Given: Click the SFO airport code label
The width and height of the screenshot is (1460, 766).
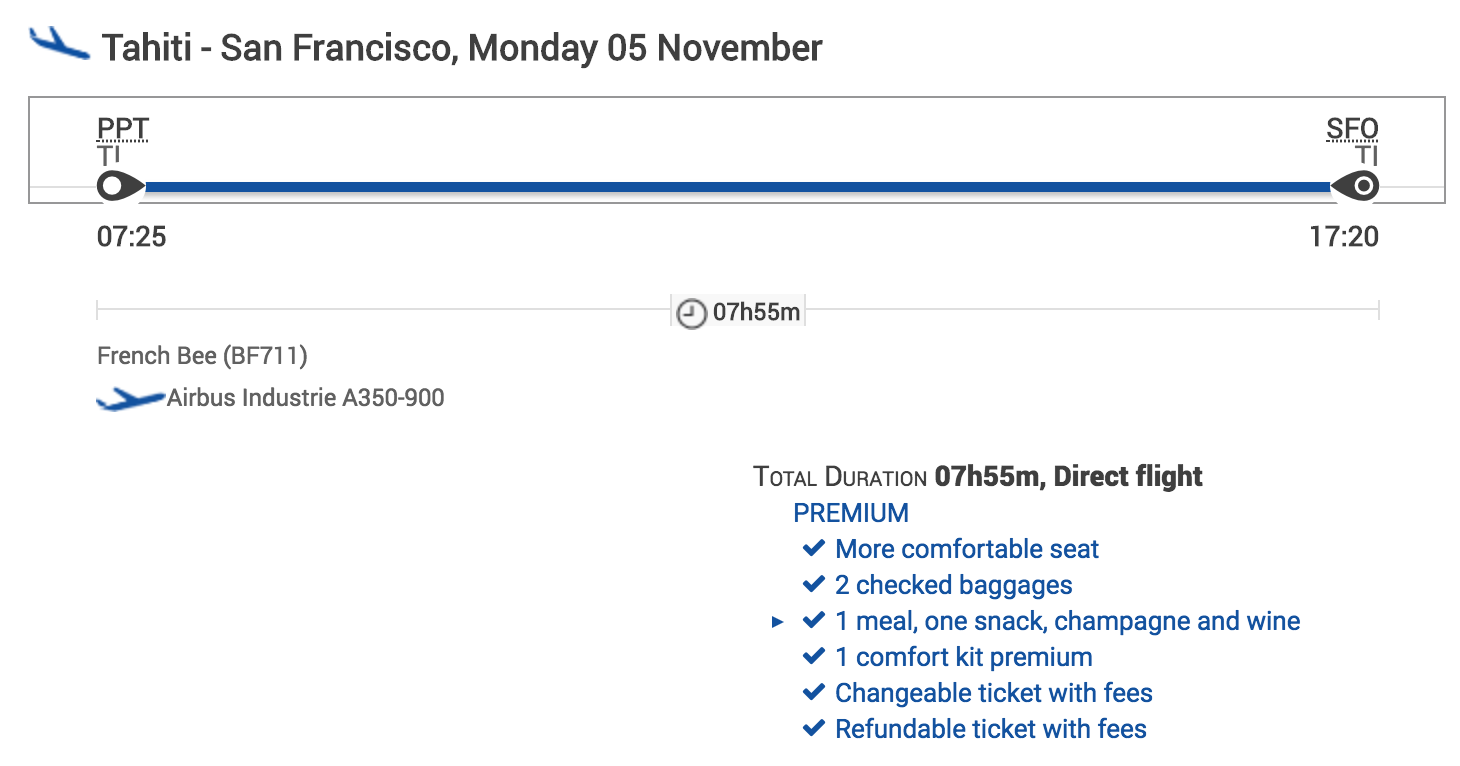Looking at the screenshot, I should pyautogui.click(x=1352, y=129).
